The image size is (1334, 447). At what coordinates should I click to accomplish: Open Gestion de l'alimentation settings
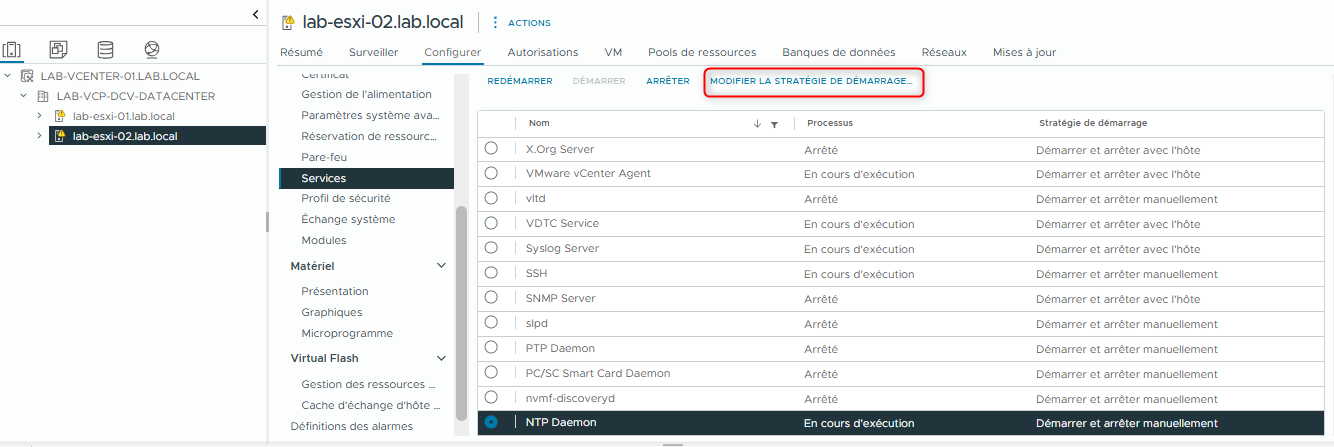tap(367, 94)
